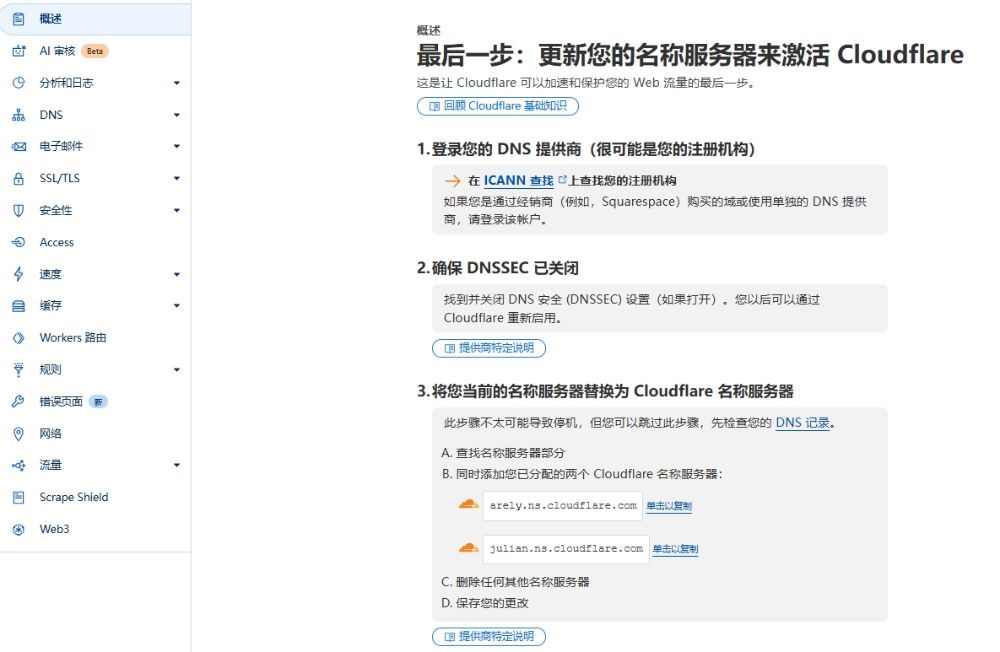1000x652 pixels.
Task: Open the Access sidebar item
Action: click(x=95, y=242)
